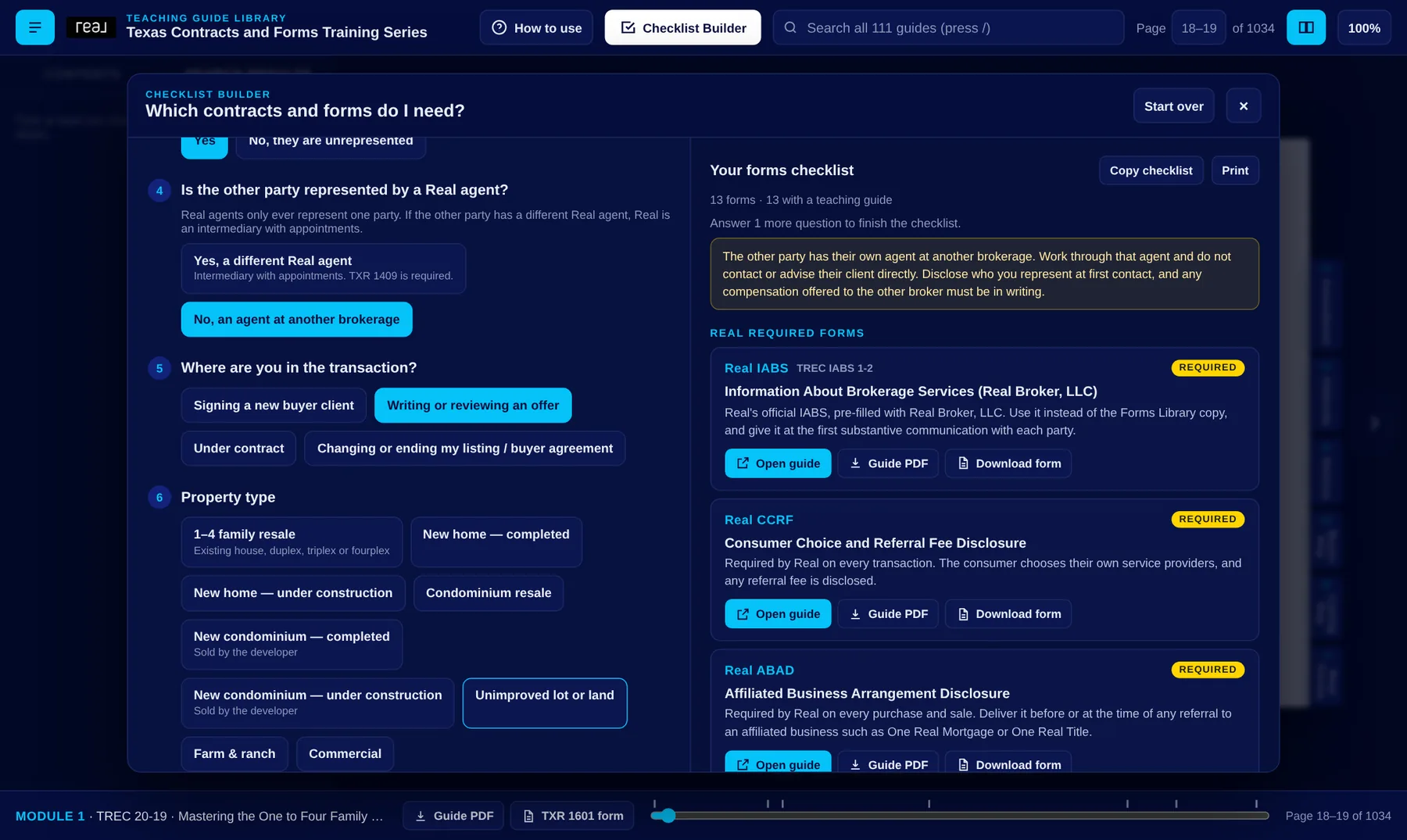Choose Changing or ending my listing option

464,449
